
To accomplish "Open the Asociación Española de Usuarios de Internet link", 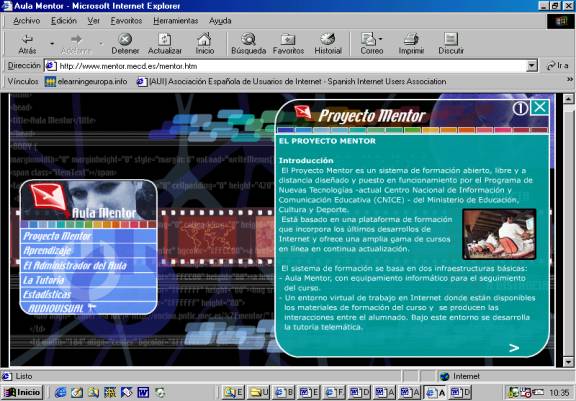I will pyautogui.click(x=291, y=82).
